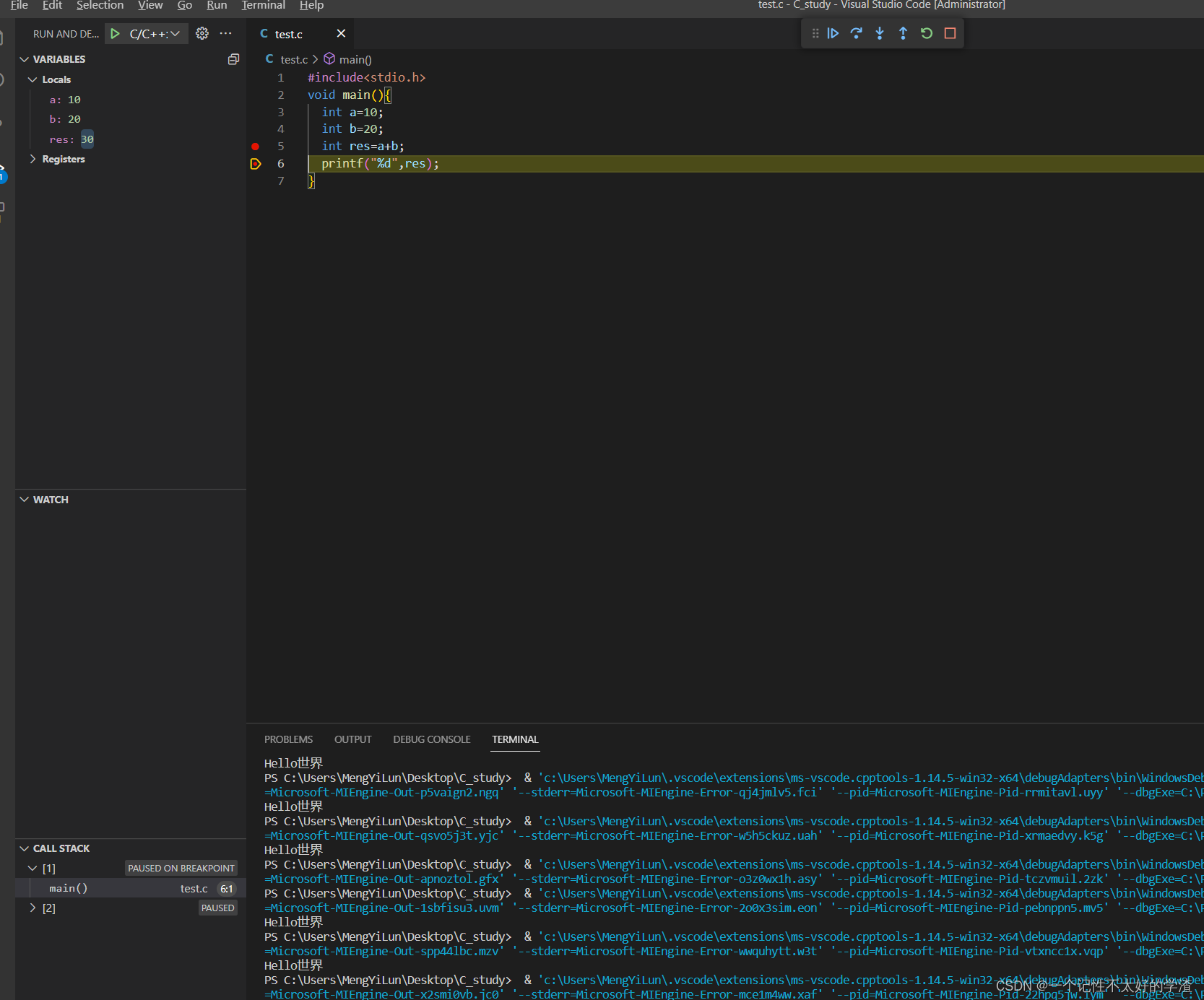Image resolution: width=1204 pixels, height=1000 pixels.
Task: Click Step Out in debug toolbar
Action: pos(903,33)
